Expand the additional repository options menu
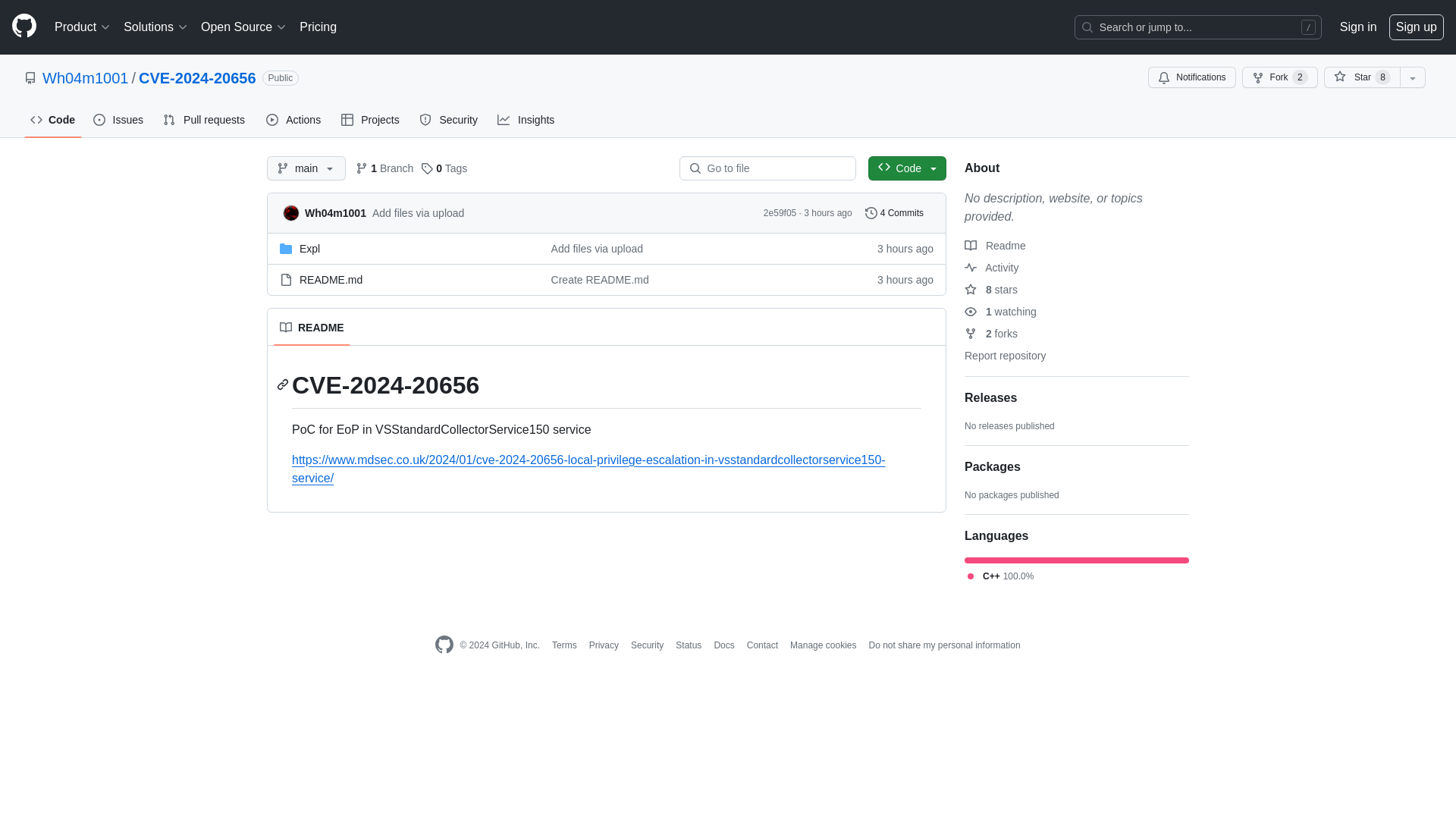This screenshot has height=819, width=1456. (1413, 77)
